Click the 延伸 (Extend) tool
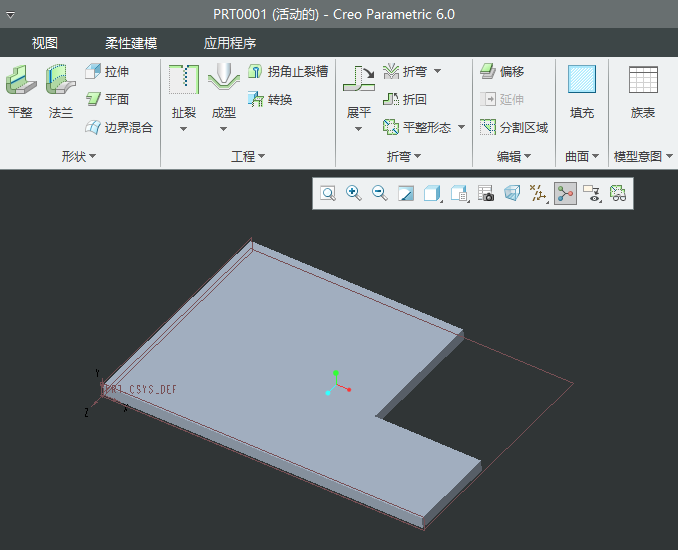The width and height of the screenshot is (678, 550). pyautogui.click(x=502, y=99)
